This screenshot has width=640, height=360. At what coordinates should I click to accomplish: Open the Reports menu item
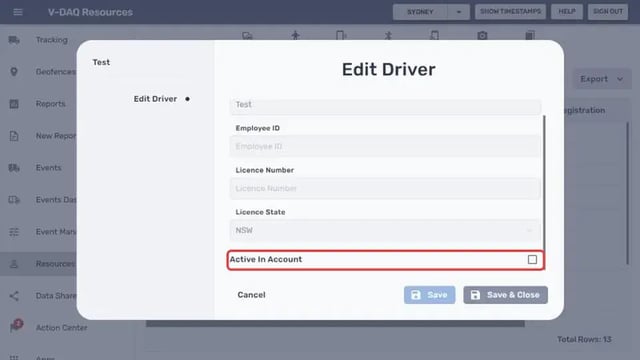click(x=51, y=104)
